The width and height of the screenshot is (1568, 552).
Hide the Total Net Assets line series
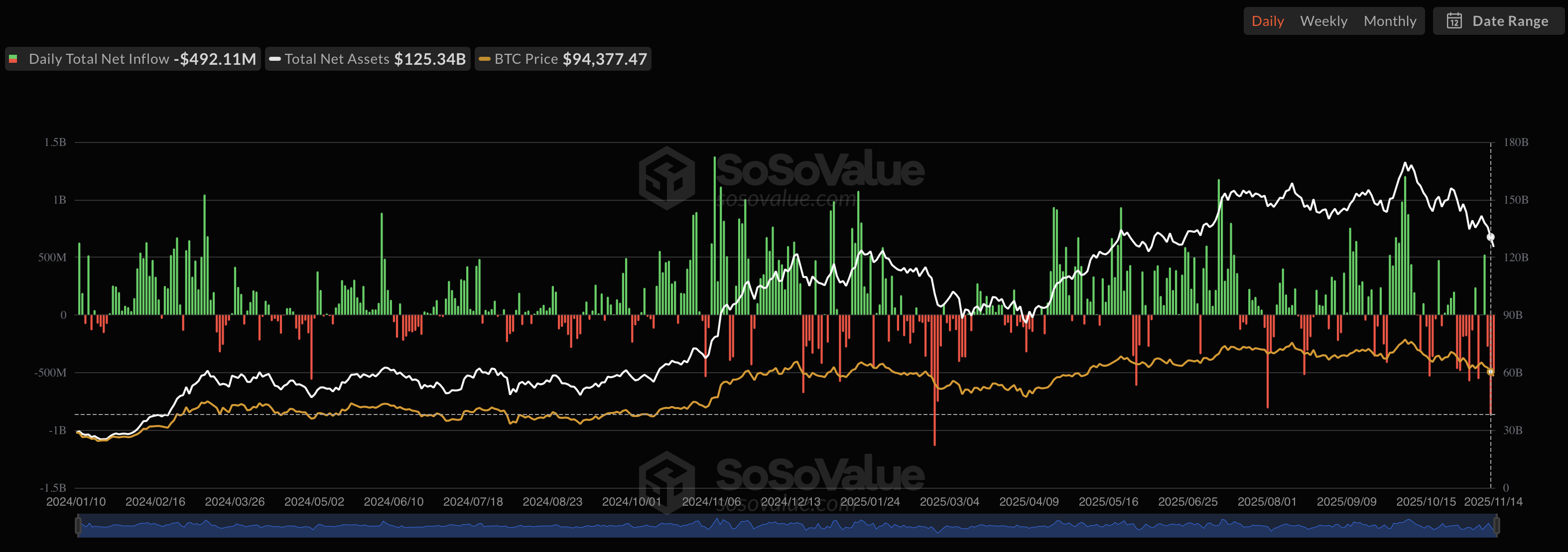pos(337,59)
